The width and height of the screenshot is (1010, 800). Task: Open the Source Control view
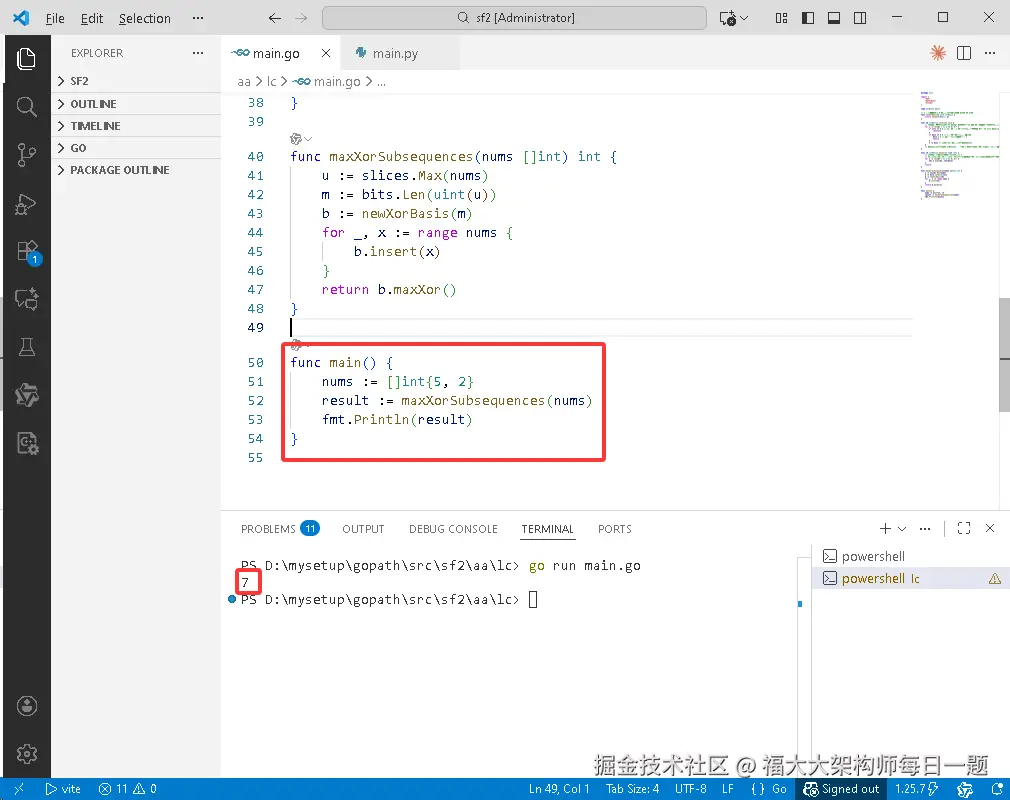(x=26, y=155)
